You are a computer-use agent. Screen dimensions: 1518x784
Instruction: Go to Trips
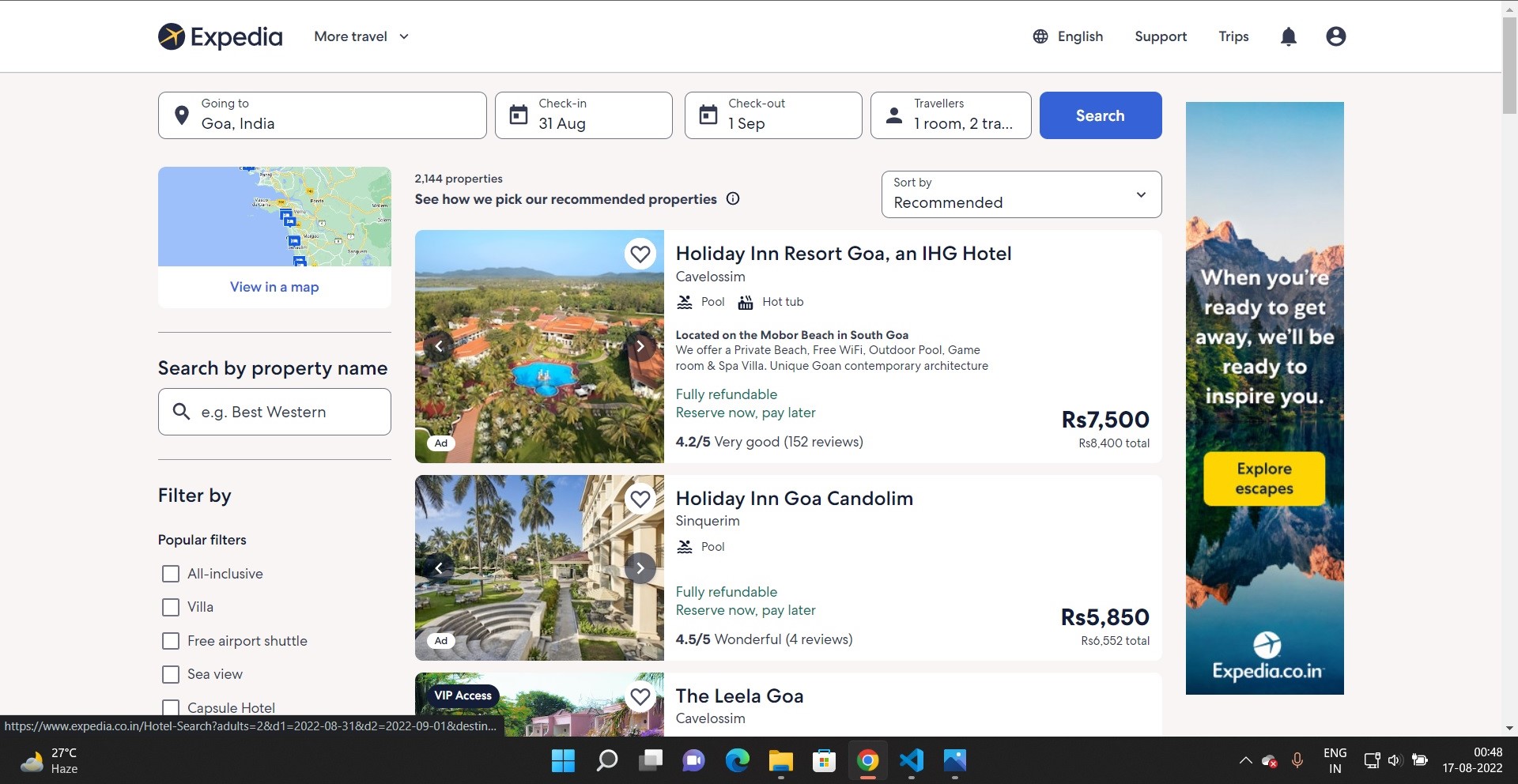1233,36
